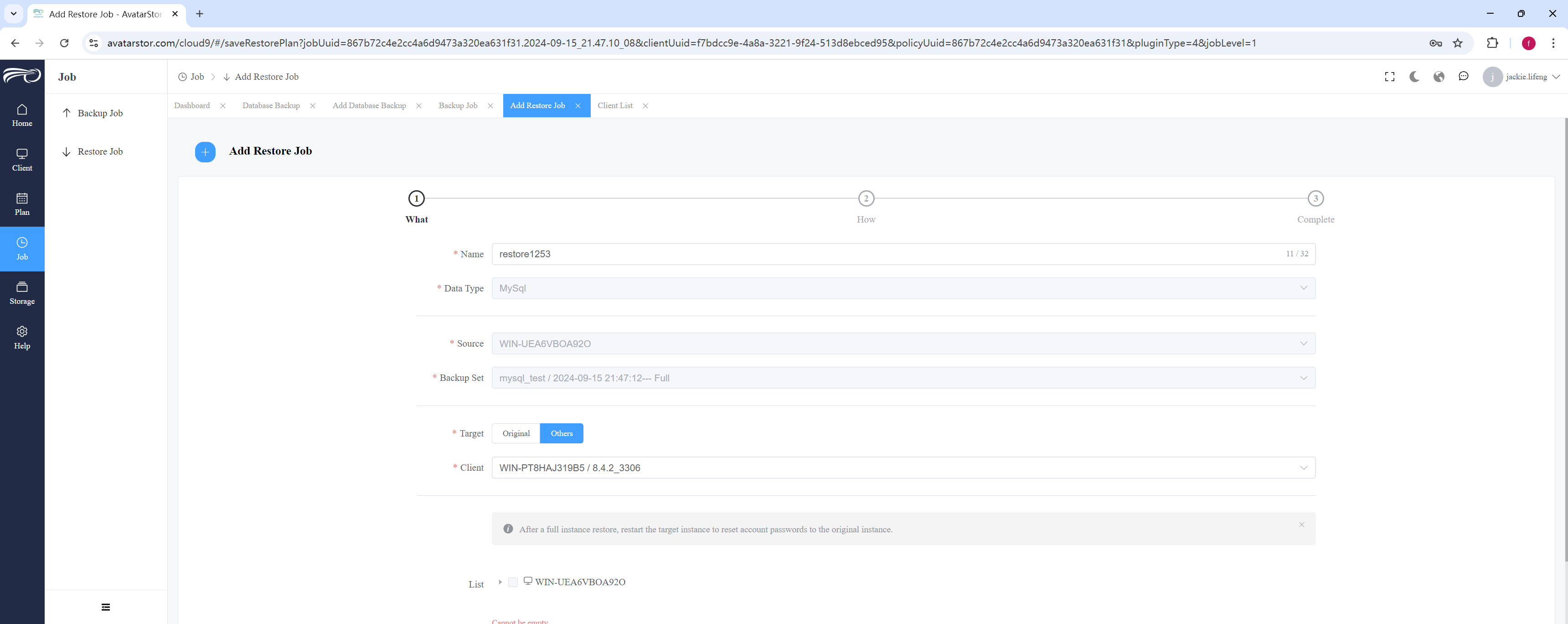
Task: Open the Help gear icon
Action: click(22, 332)
